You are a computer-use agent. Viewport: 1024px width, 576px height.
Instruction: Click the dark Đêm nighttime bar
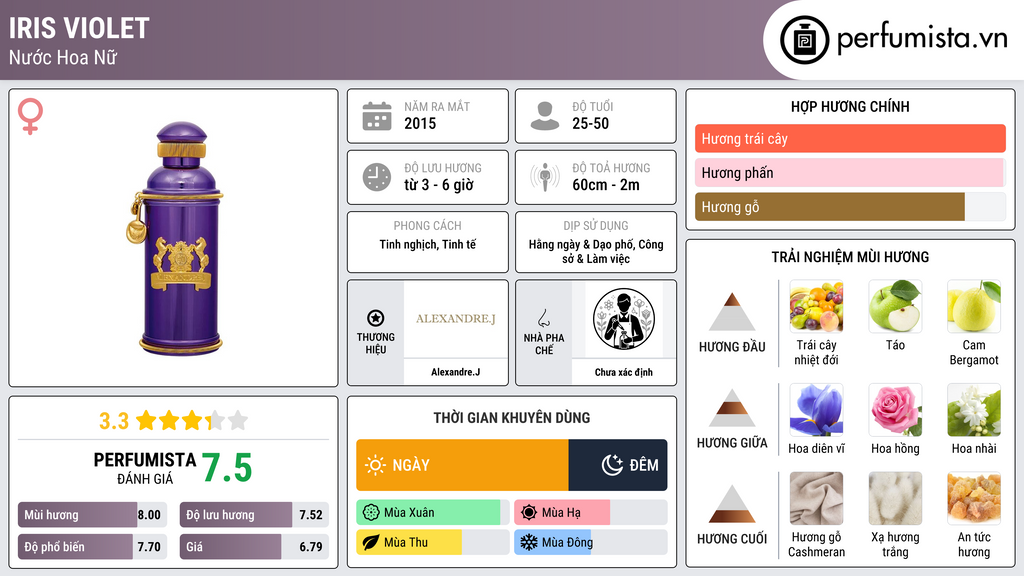click(618, 465)
